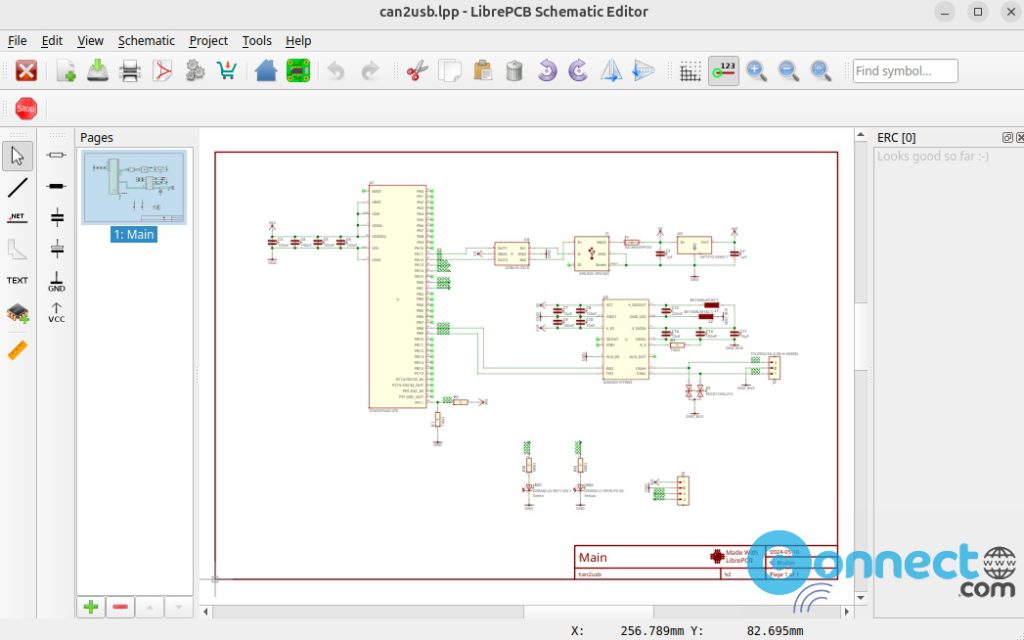Open Order PCB with the shopping cart icon
This screenshot has height=640, width=1024.
[227, 71]
